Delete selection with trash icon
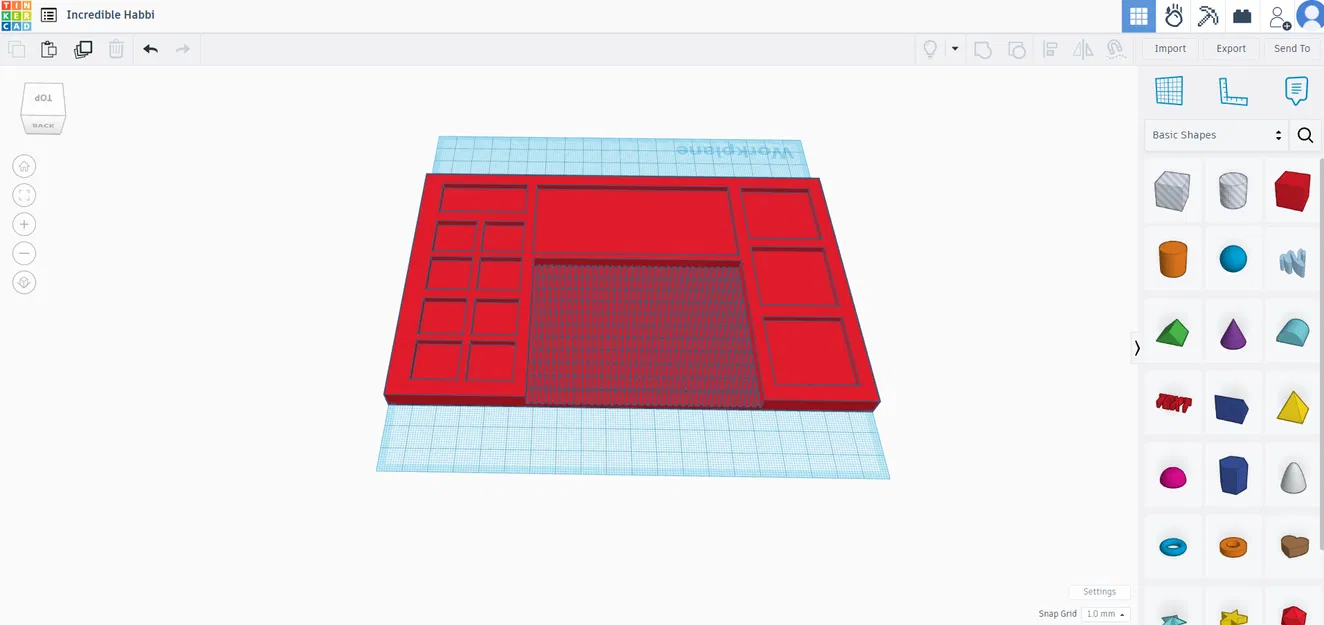1324x625 pixels. (x=116, y=48)
